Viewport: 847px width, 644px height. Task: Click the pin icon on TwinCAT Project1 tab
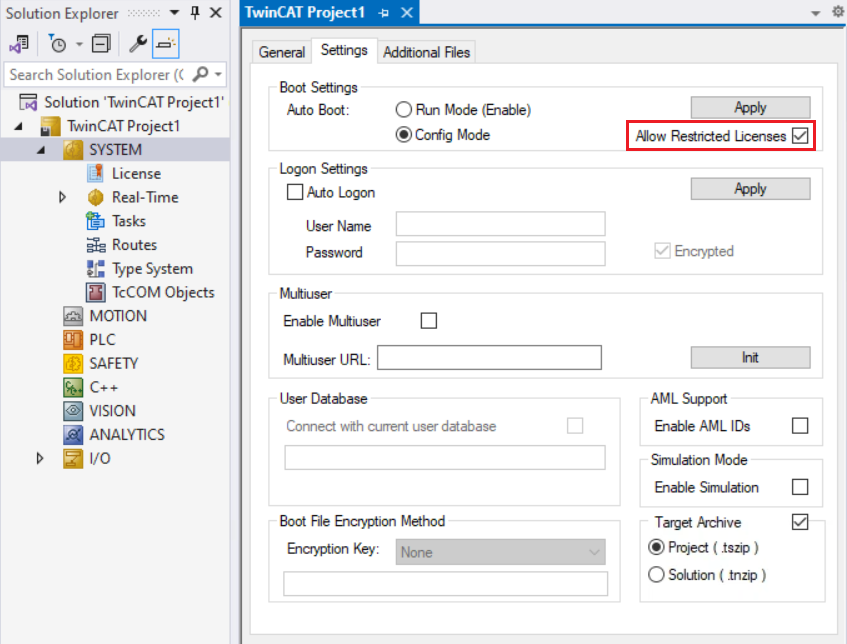(x=384, y=13)
